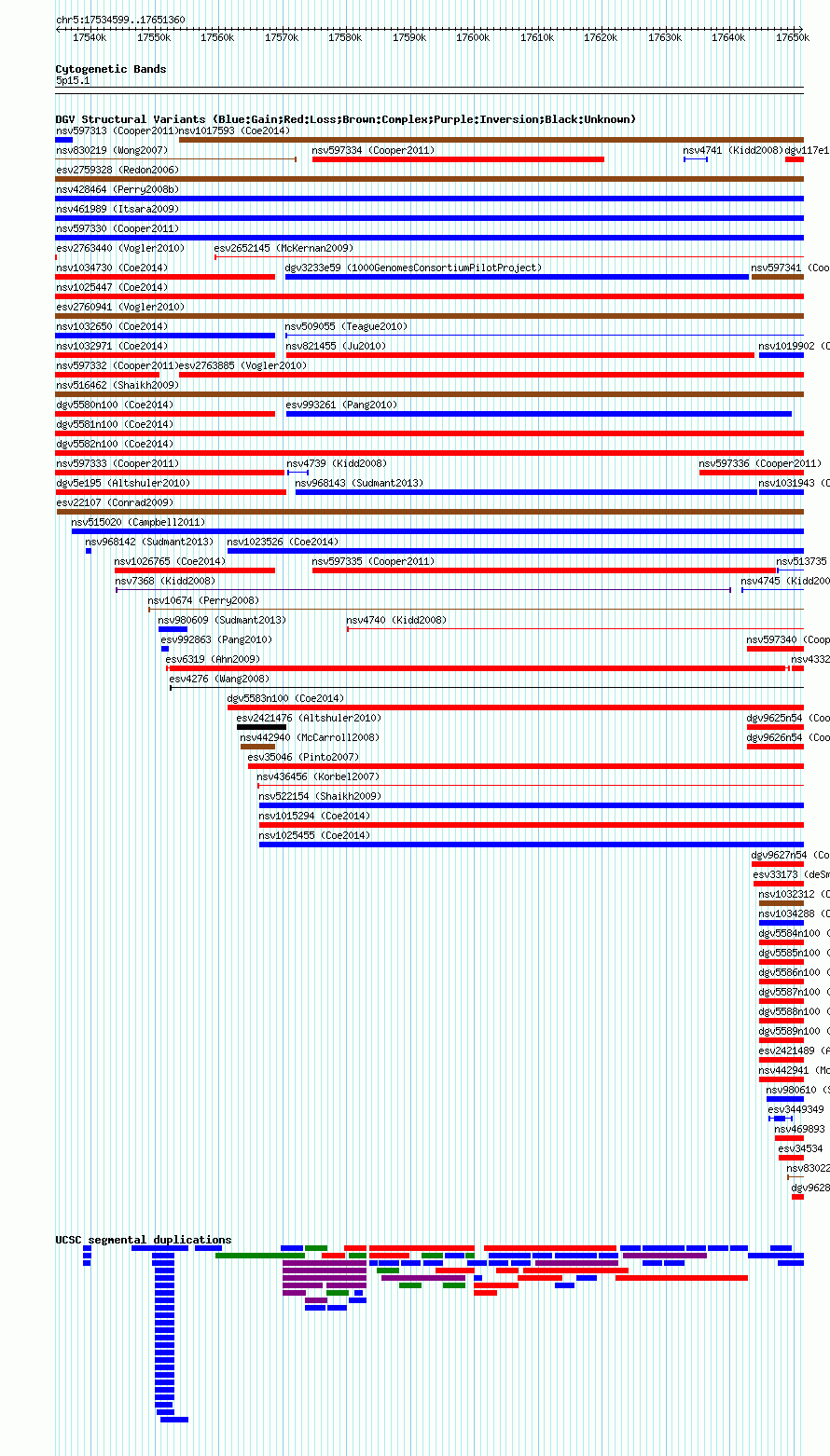Open nsv821455 (Ju2010) loss variant
The height and width of the screenshot is (1456, 830).
coord(519,355)
